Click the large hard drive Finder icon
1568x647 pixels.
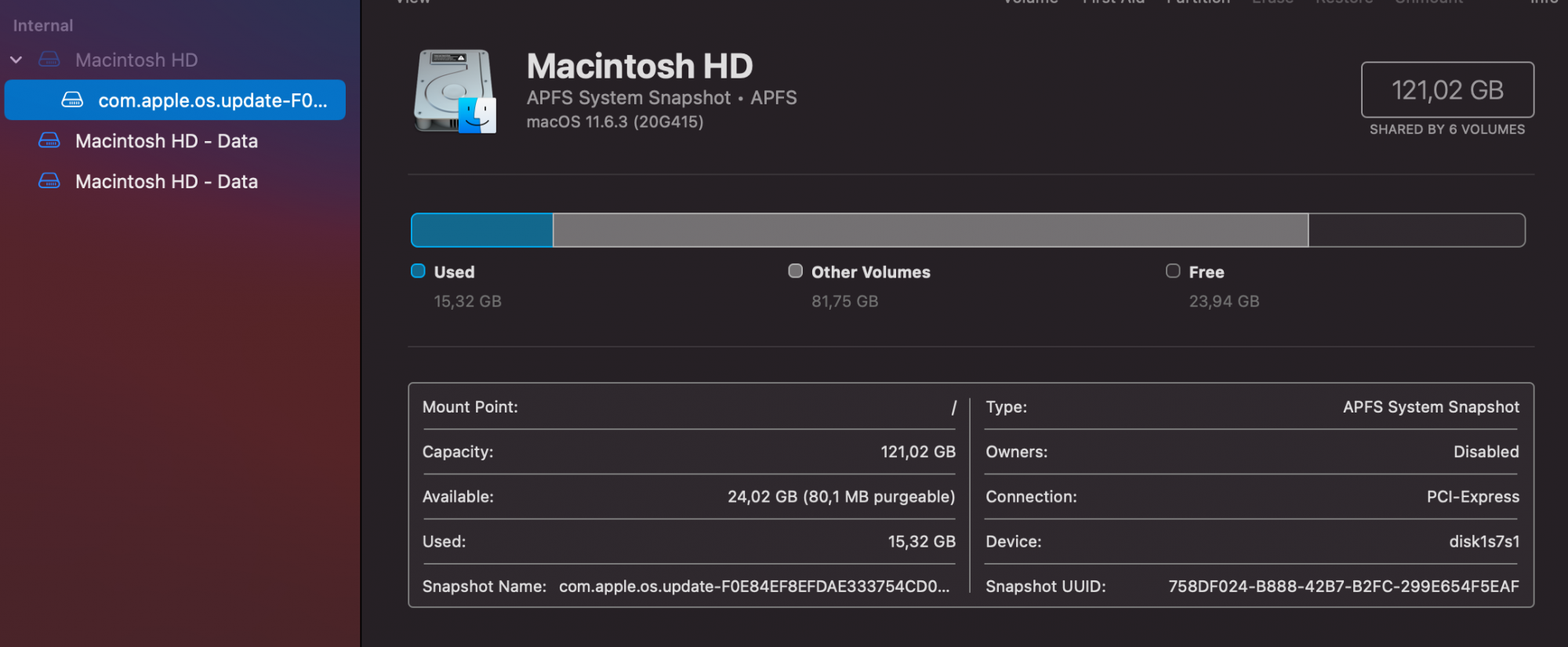455,91
